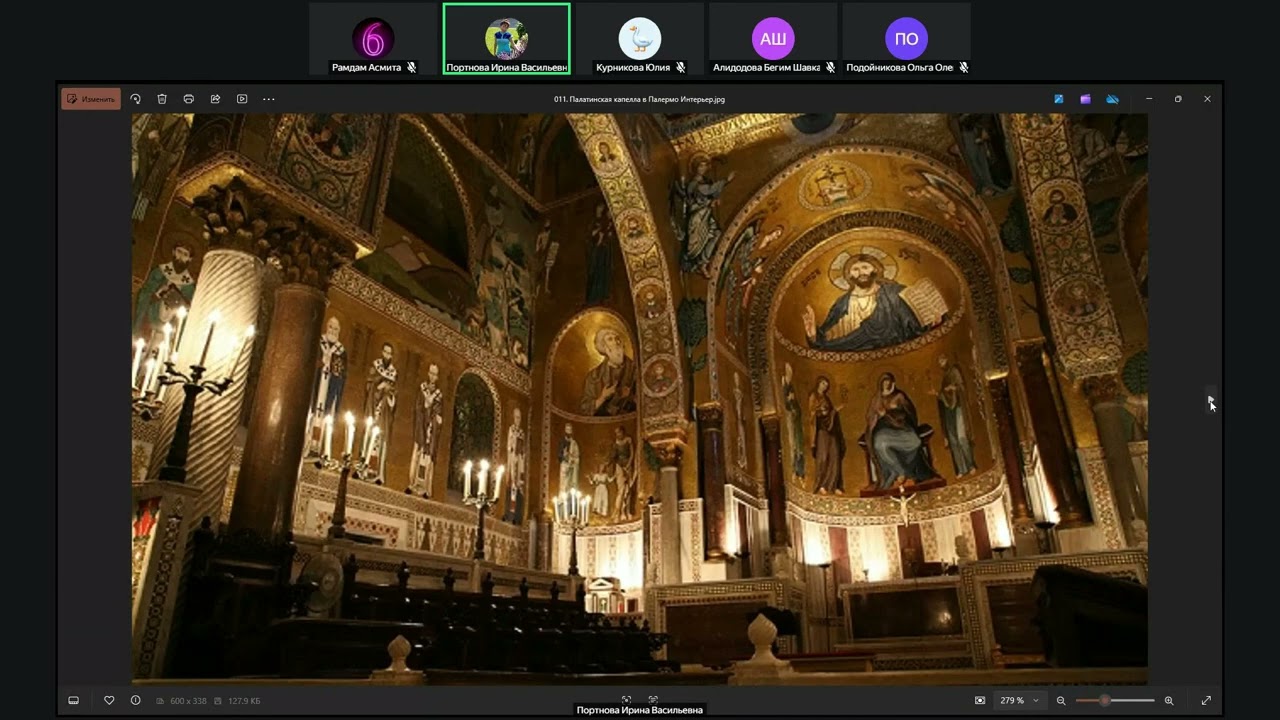Expand the 279% zoom level dropdown
1280x720 pixels.
click(x=1020, y=700)
